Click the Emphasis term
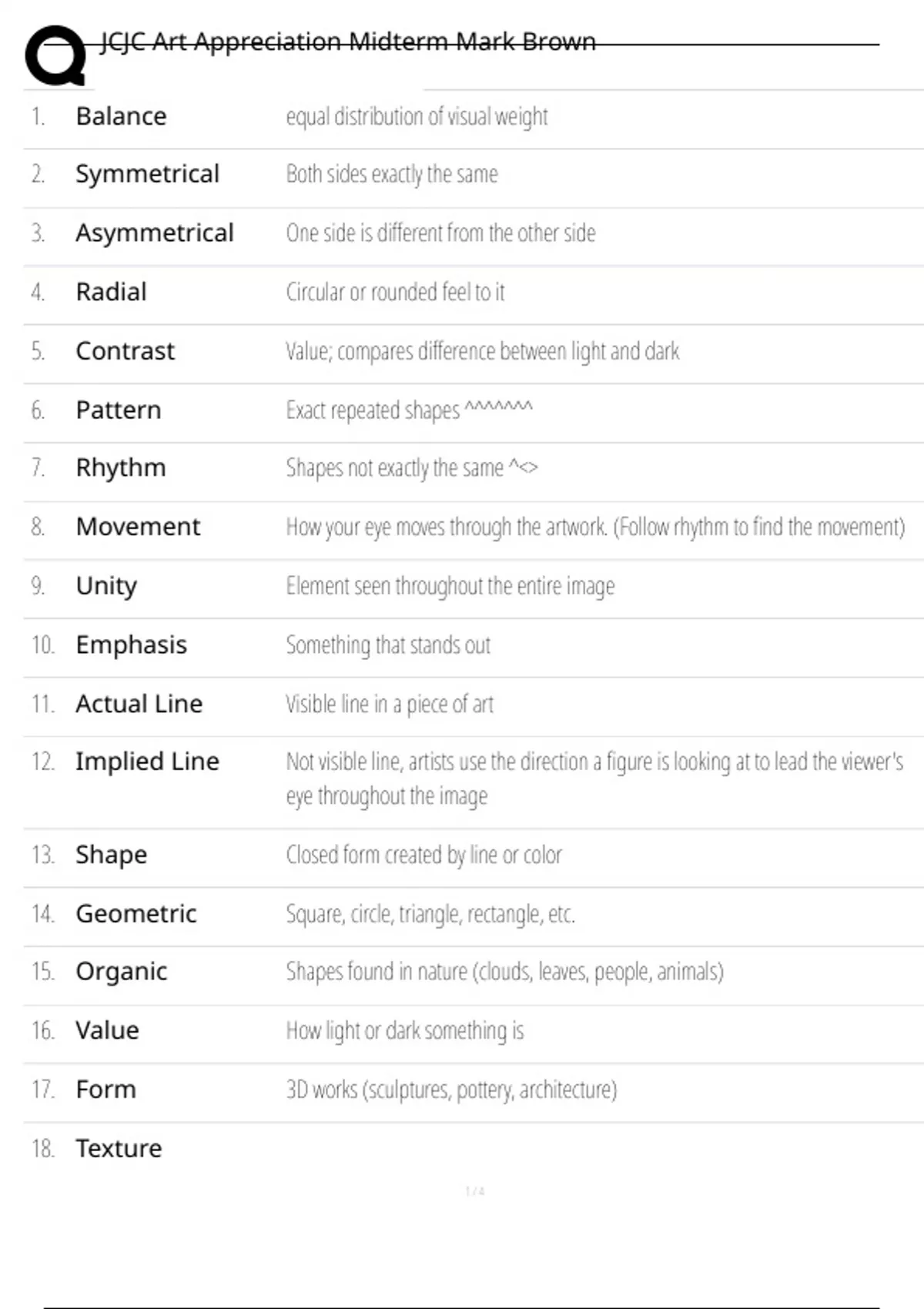This screenshot has height=1309, width=924. point(131,644)
